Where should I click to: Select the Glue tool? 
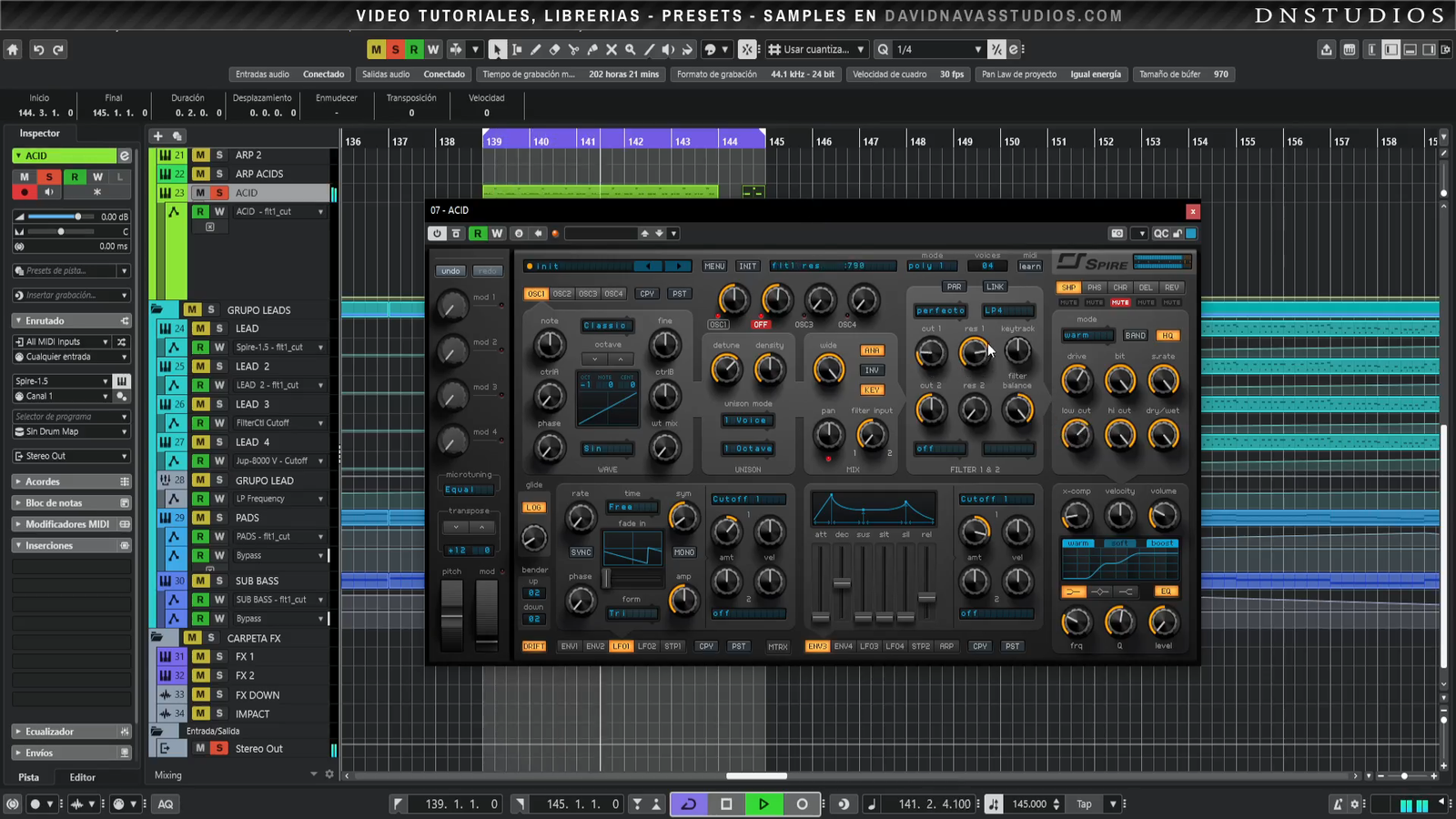[x=592, y=50]
